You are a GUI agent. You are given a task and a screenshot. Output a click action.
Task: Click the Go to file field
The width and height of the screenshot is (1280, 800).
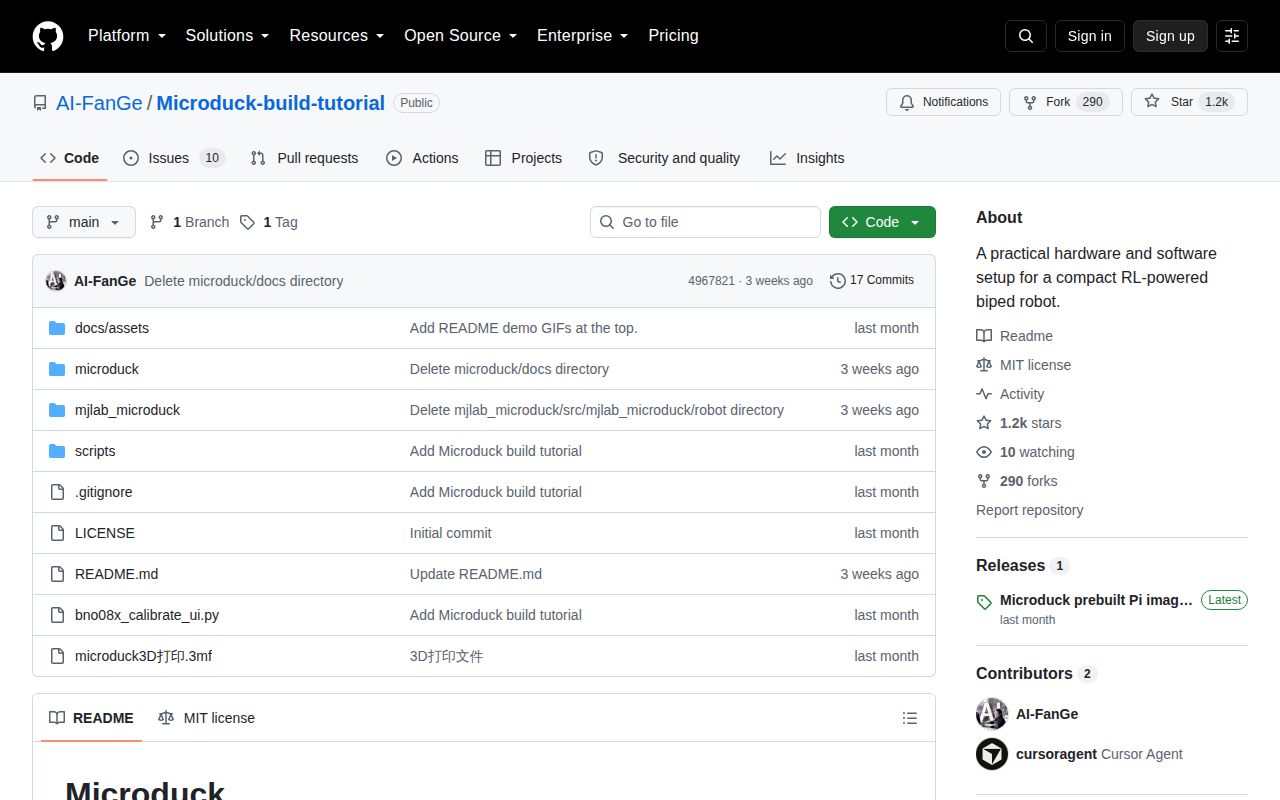[x=705, y=222]
